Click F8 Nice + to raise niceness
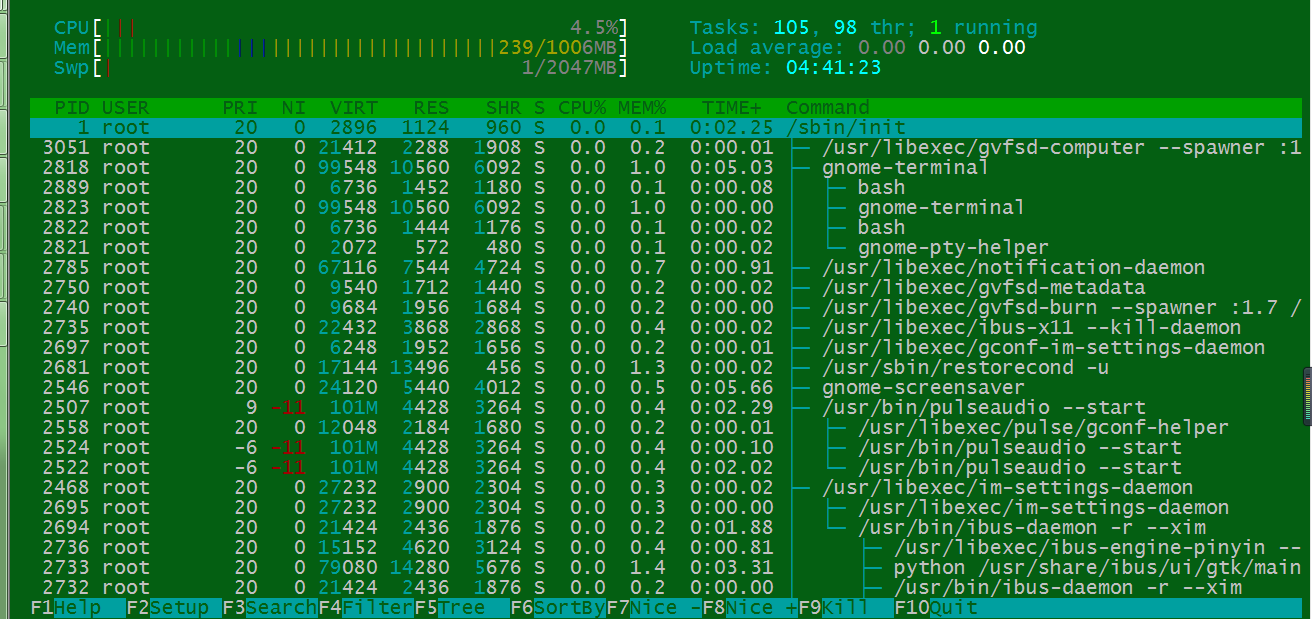Viewport: 1312px width, 619px height. point(750,607)
